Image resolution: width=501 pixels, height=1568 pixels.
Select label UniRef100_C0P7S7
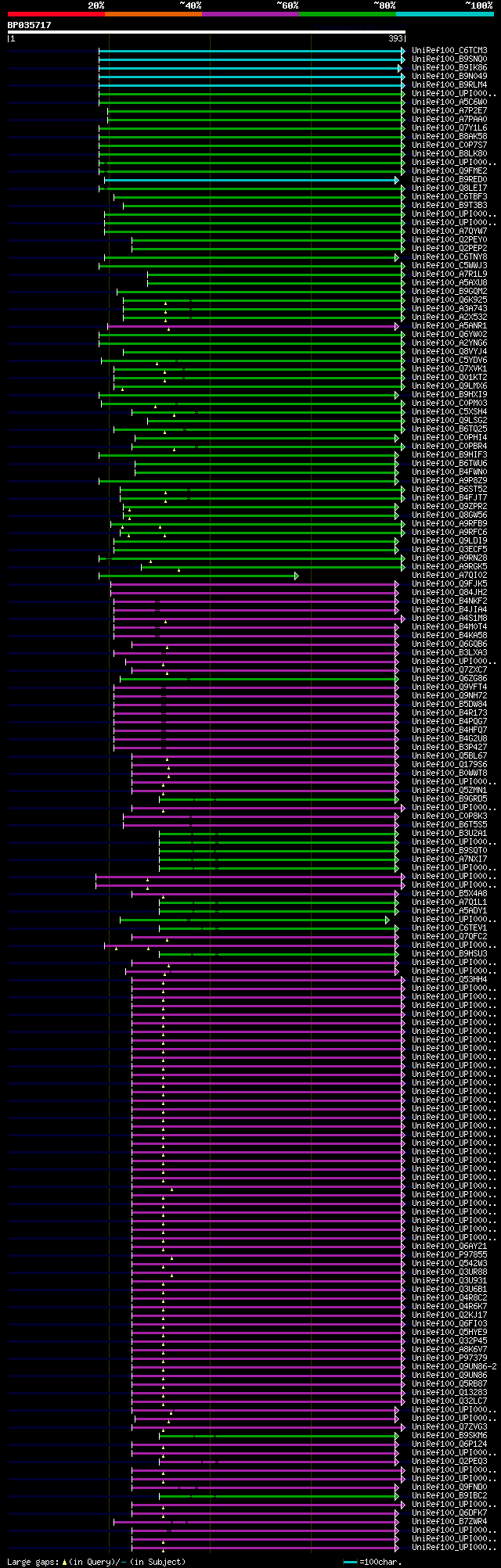(449, 145)
